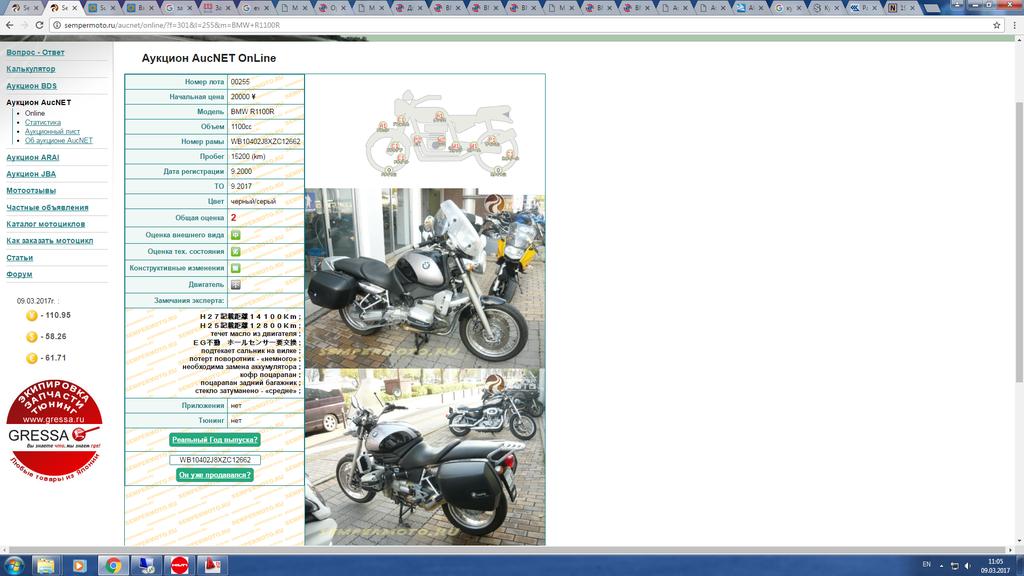Image resolution: width=1024 pixels, height=576 pixels.
Task: Click the green exterior rating icon
Action: [236, 235]
